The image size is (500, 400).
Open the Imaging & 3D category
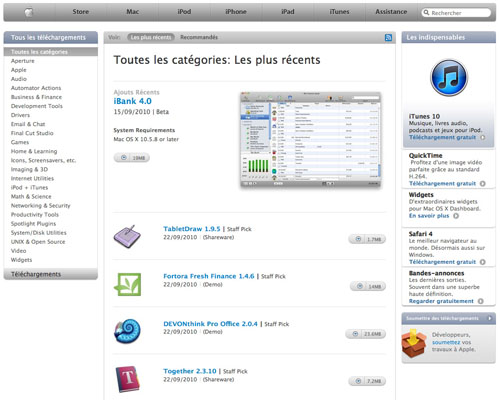29,169
